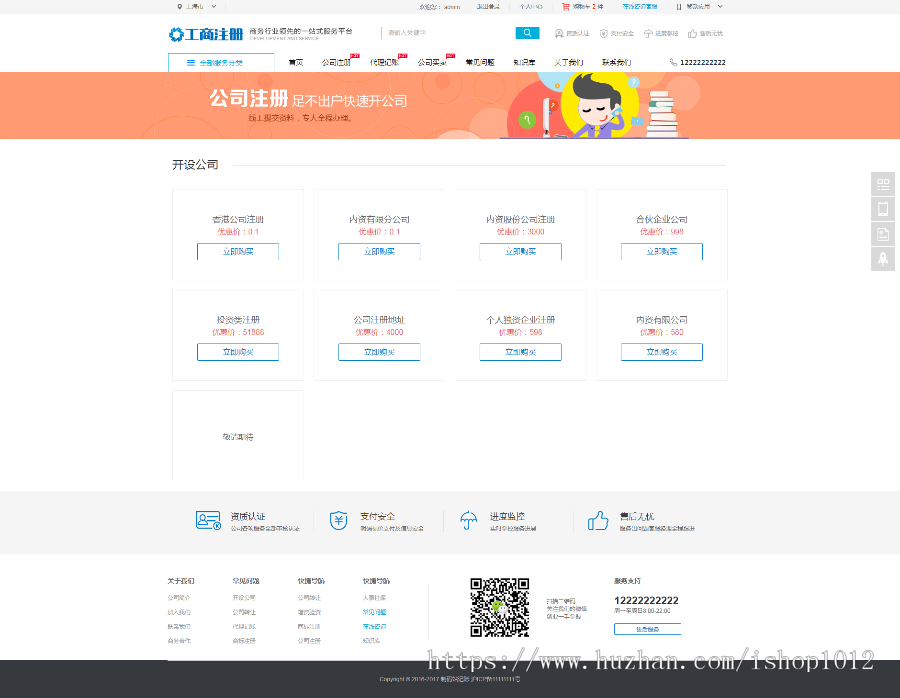Click 立即购买 under 合伙企业公司
The image size is (900, 698).
[662, 251]
